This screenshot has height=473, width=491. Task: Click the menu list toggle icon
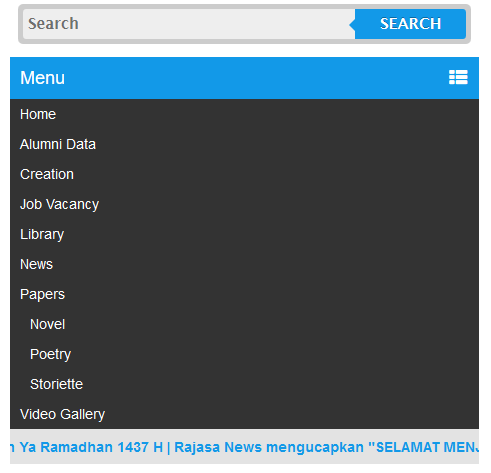coord(458,77)
